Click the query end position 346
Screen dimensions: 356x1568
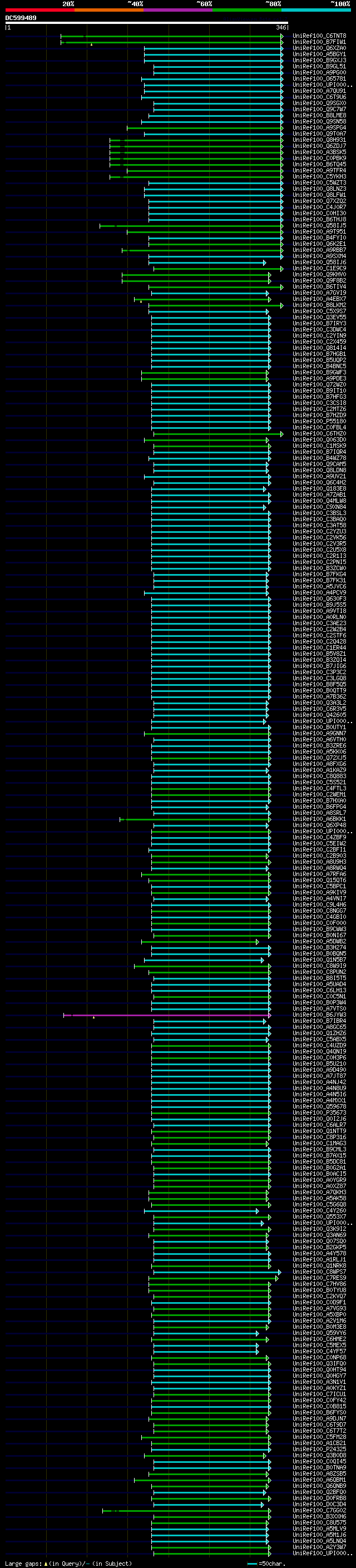point(280,27)
